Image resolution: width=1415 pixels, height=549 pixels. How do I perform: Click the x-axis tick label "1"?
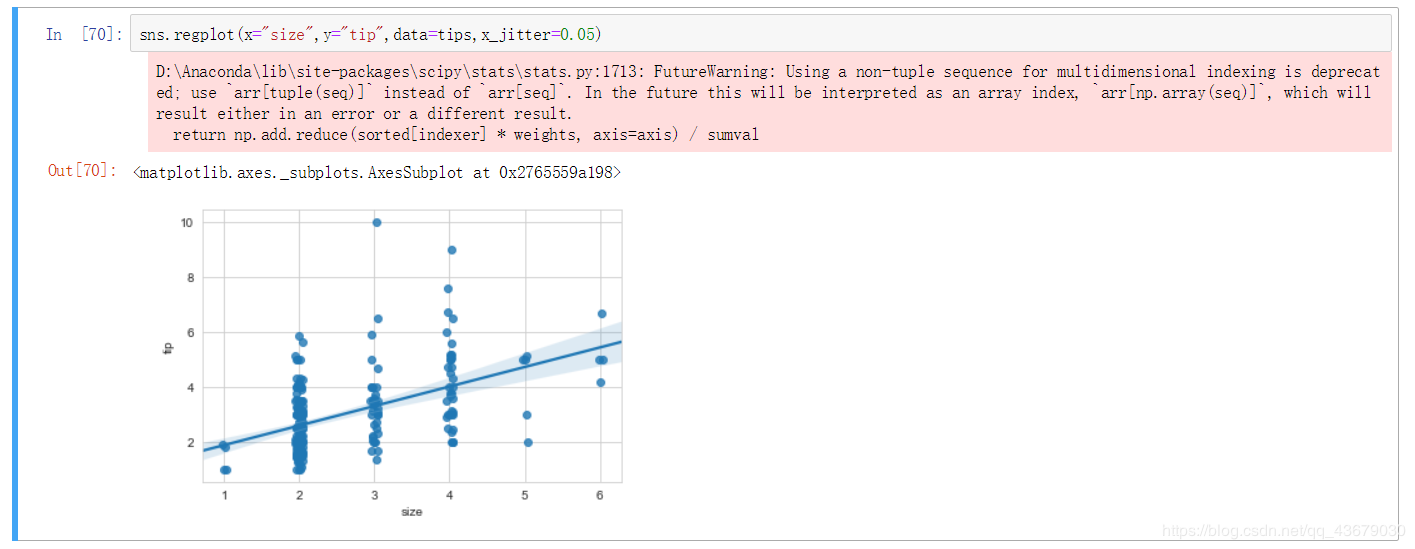coord(225,495)
